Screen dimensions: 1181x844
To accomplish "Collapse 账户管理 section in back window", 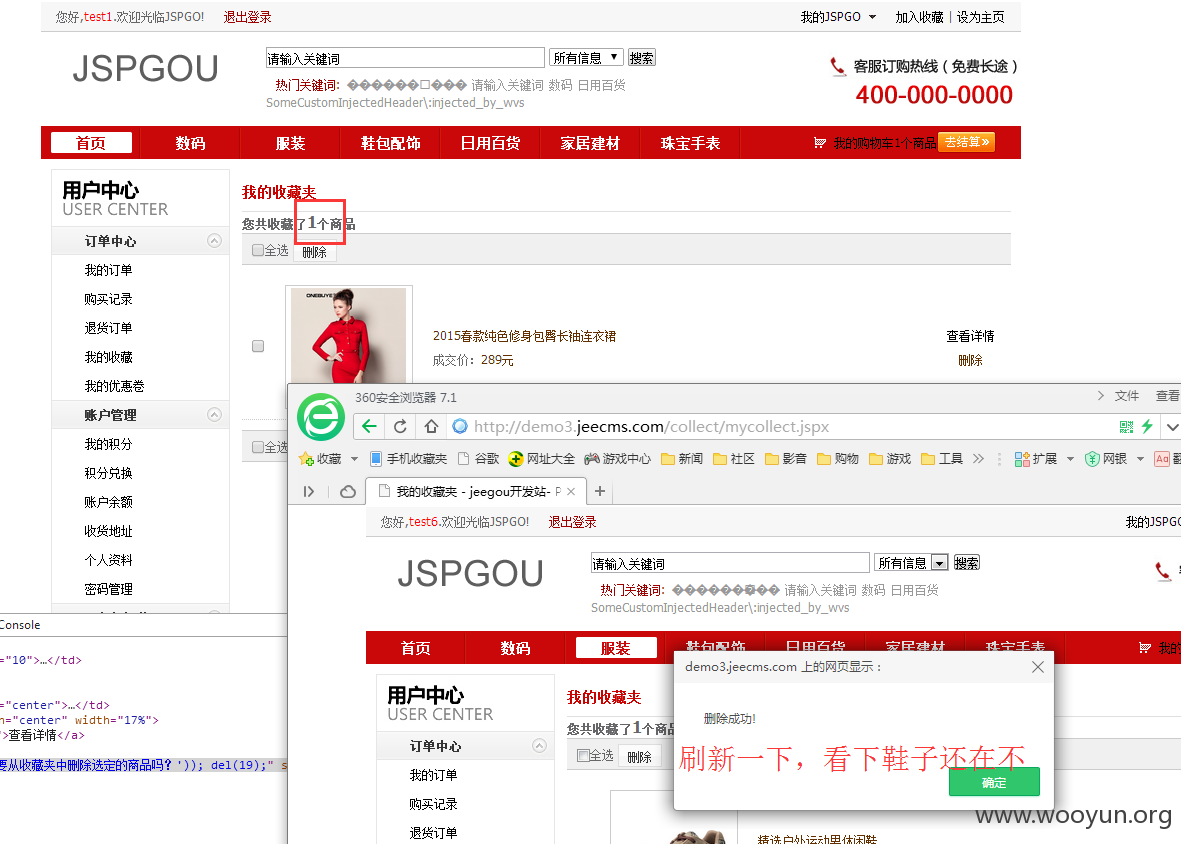I will pyautogui.click(x=215, y=415).
